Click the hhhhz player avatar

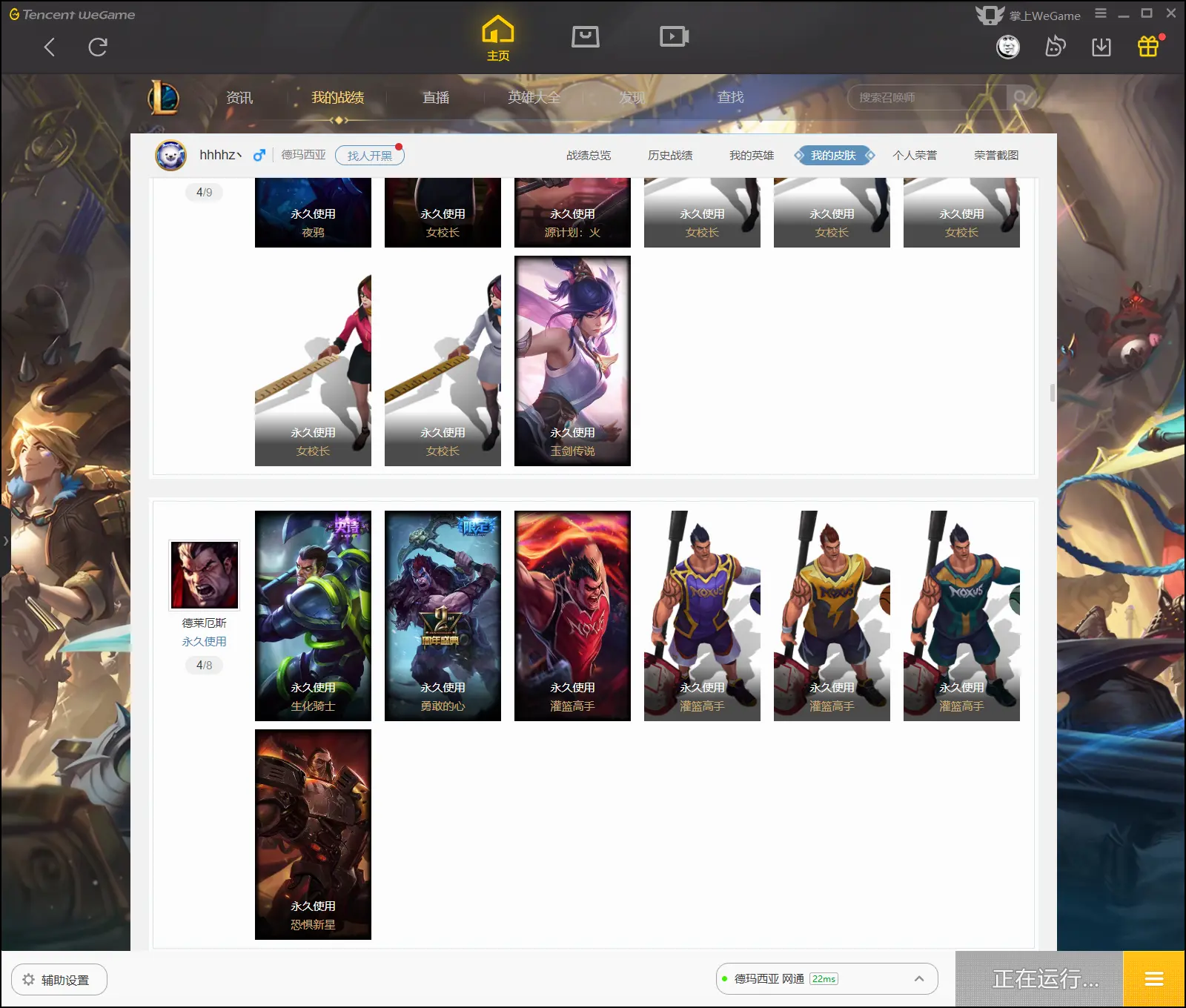(x=170, y=155)
